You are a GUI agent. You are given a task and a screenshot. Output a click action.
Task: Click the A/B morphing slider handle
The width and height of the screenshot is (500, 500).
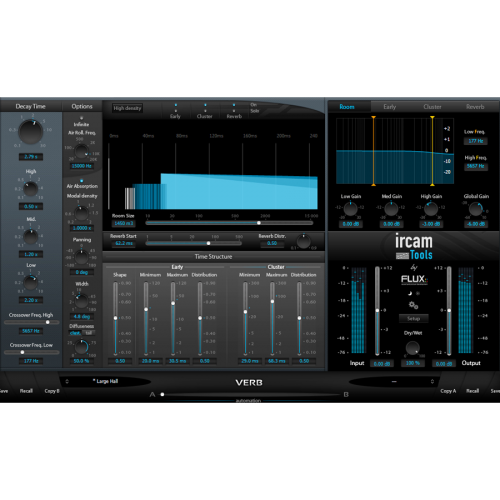pos(162,395)
